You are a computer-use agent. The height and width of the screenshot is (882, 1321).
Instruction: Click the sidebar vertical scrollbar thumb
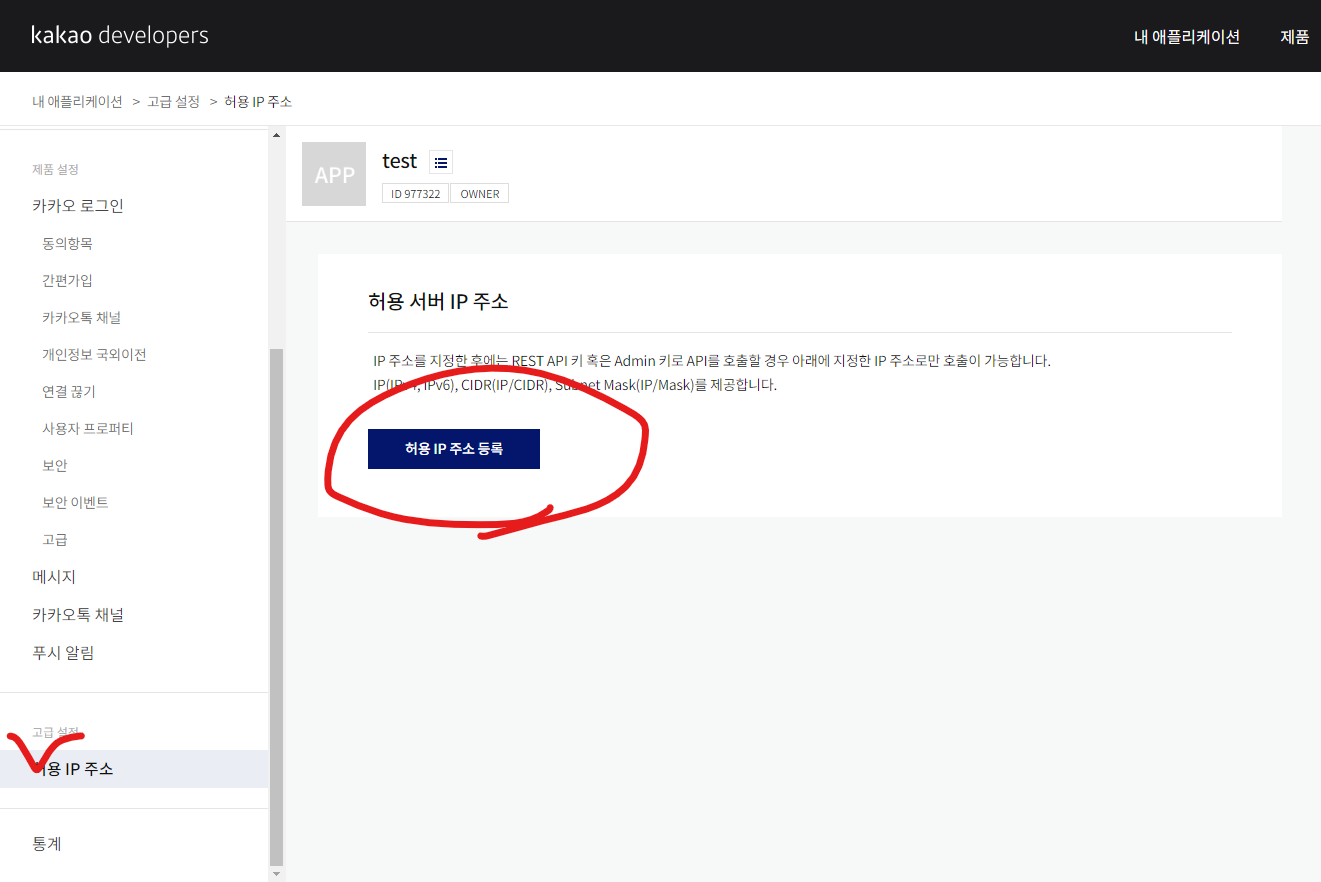point(277,607)
